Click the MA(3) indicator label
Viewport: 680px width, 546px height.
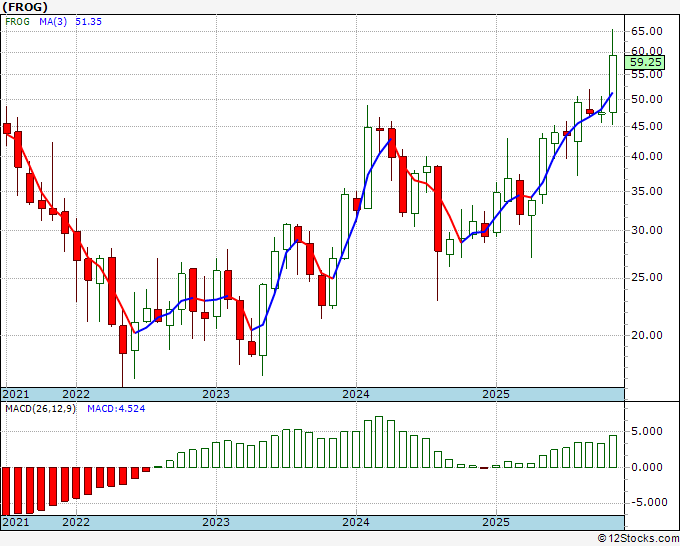coord(53,21)
